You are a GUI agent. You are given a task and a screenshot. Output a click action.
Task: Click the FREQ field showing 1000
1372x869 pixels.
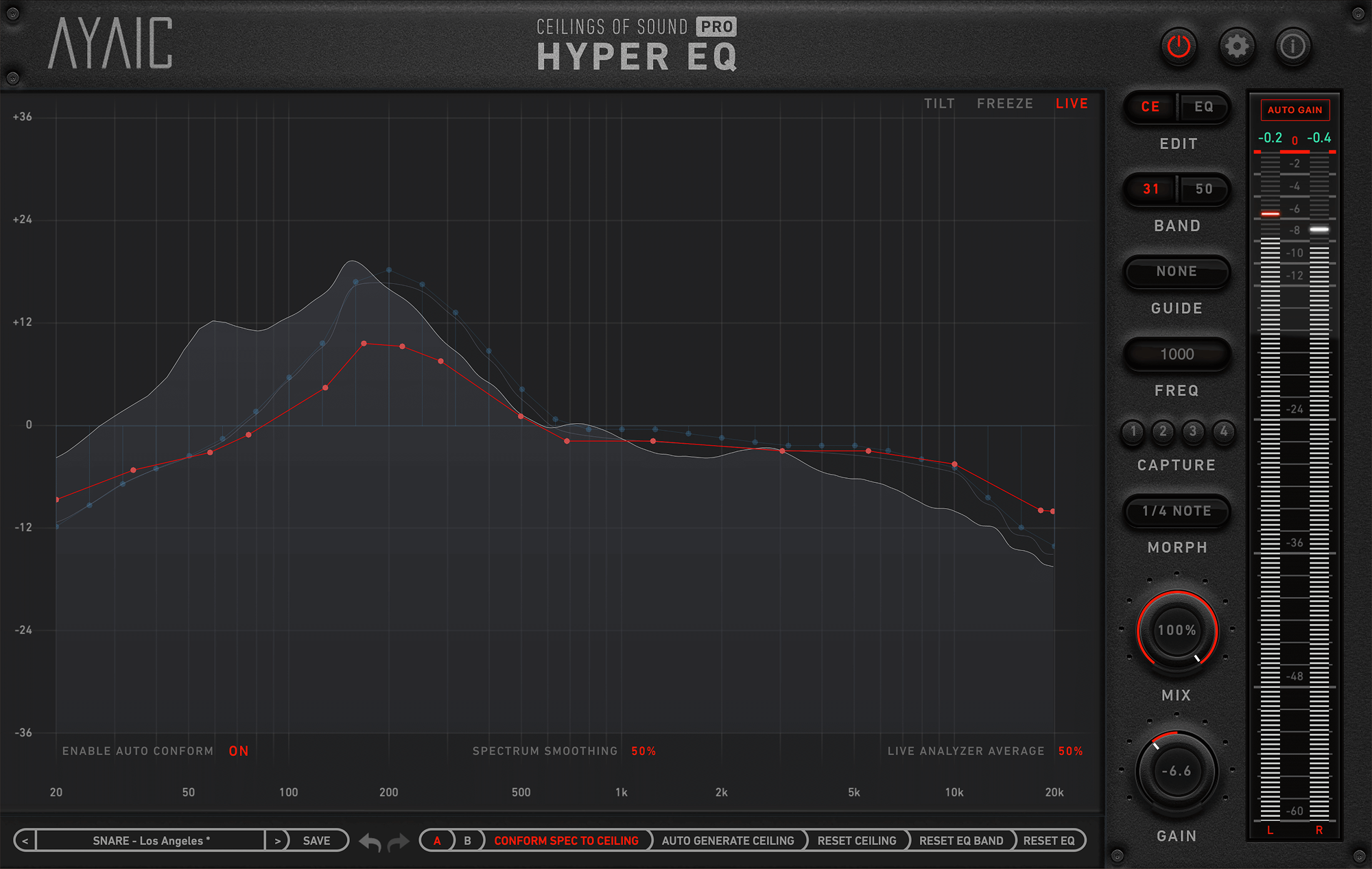(x=1176, y=354)
